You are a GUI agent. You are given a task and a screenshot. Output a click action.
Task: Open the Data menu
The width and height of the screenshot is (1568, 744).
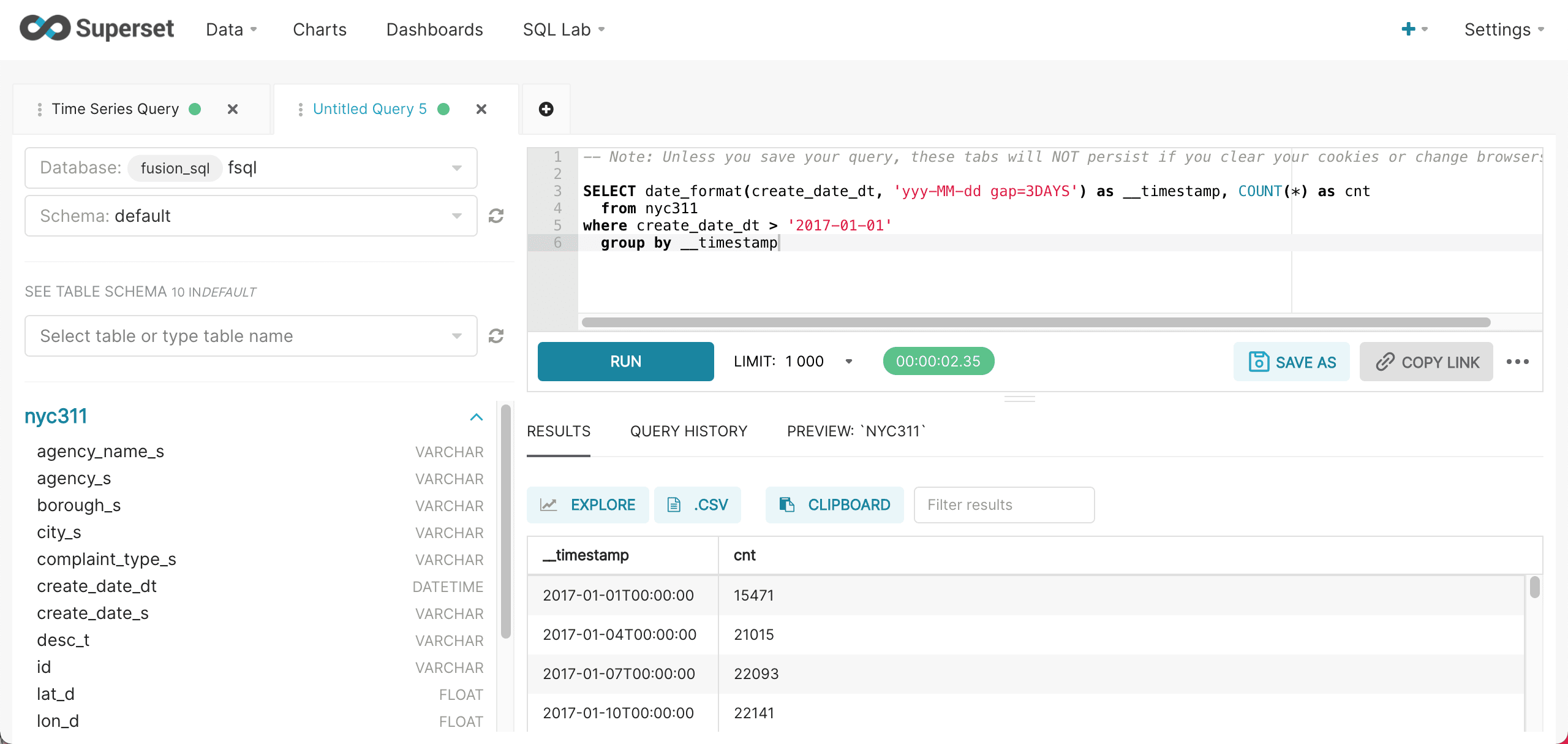(x=232, y=29)
